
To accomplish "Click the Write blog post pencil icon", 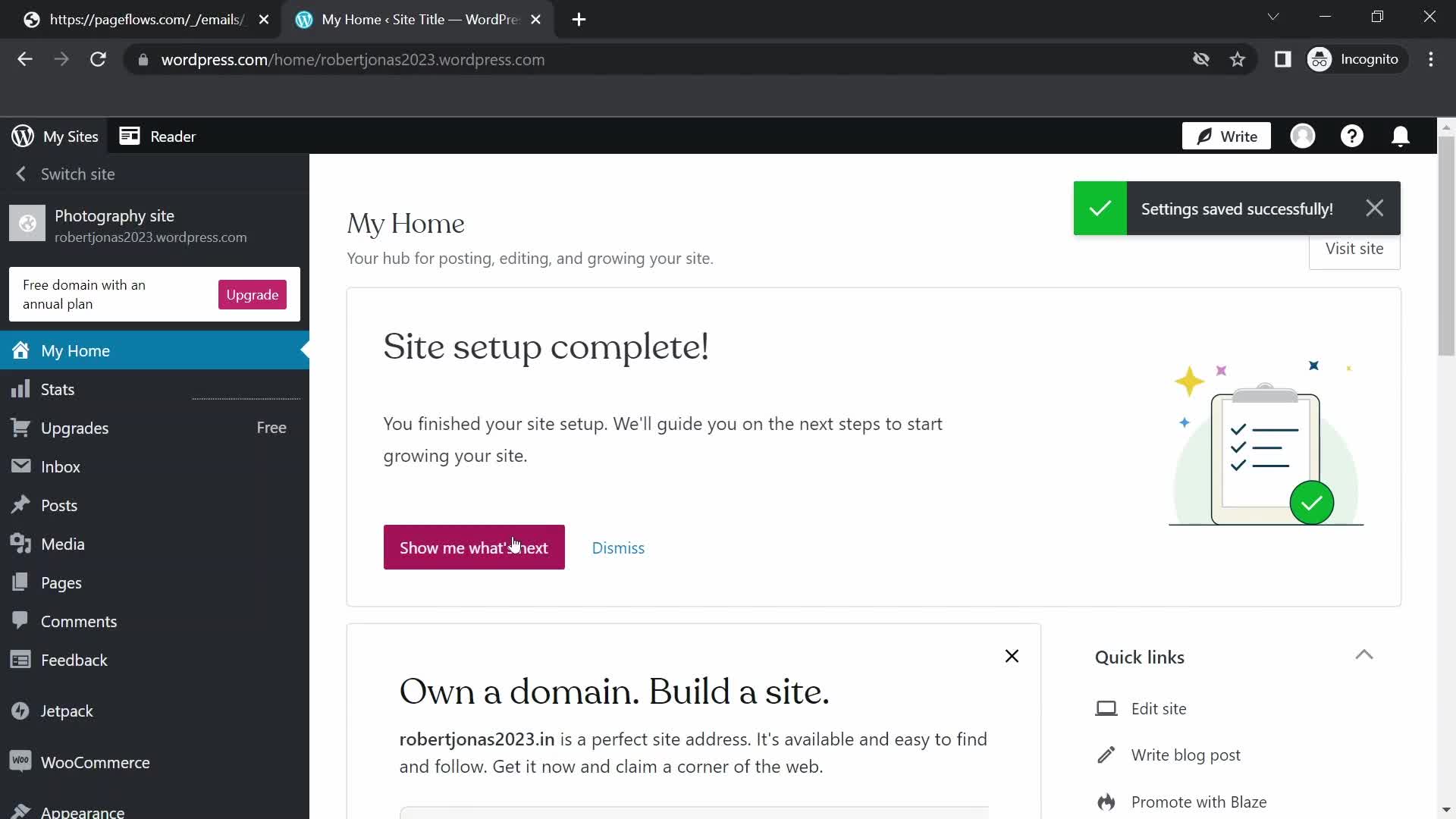I will point(1108,754).
